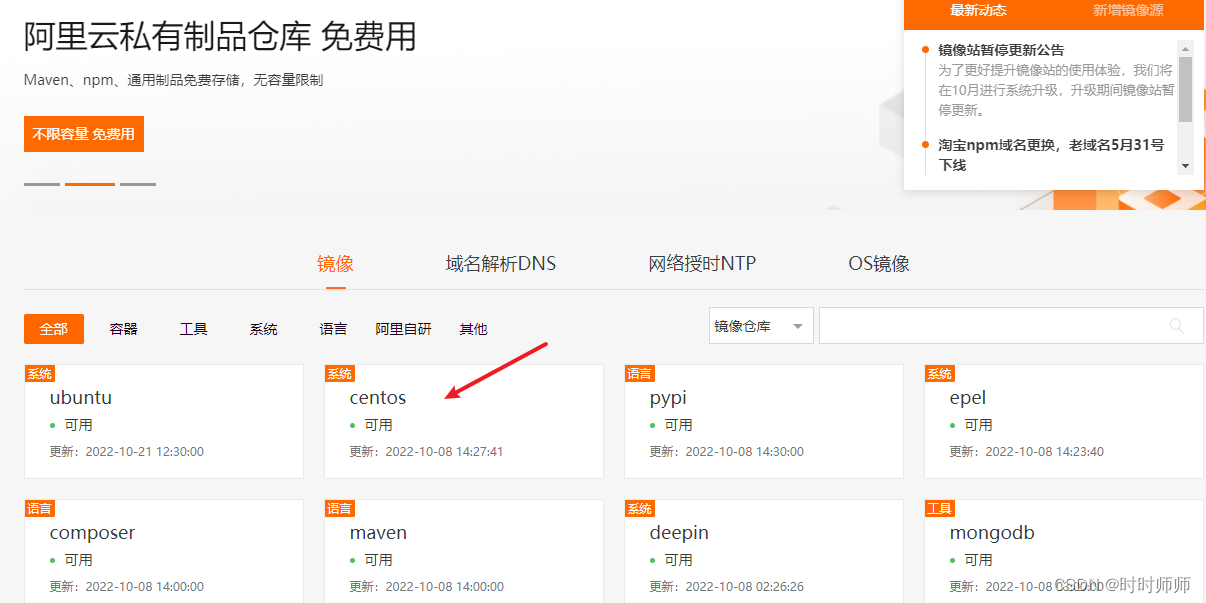
Task: Select the first carousel indicator bar
Action: click(x=42, y=184)
